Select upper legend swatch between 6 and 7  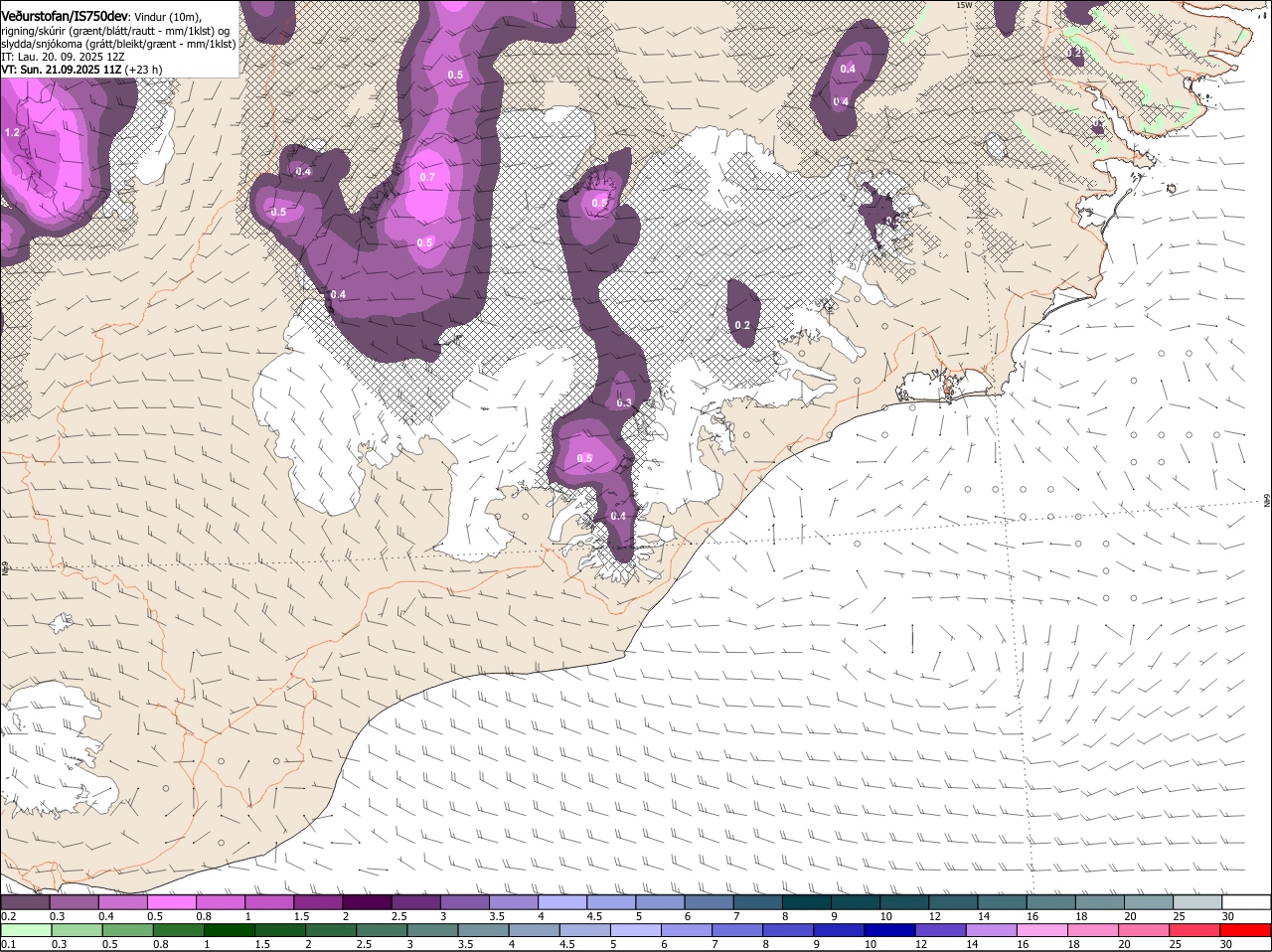click(x=709, y=902)
